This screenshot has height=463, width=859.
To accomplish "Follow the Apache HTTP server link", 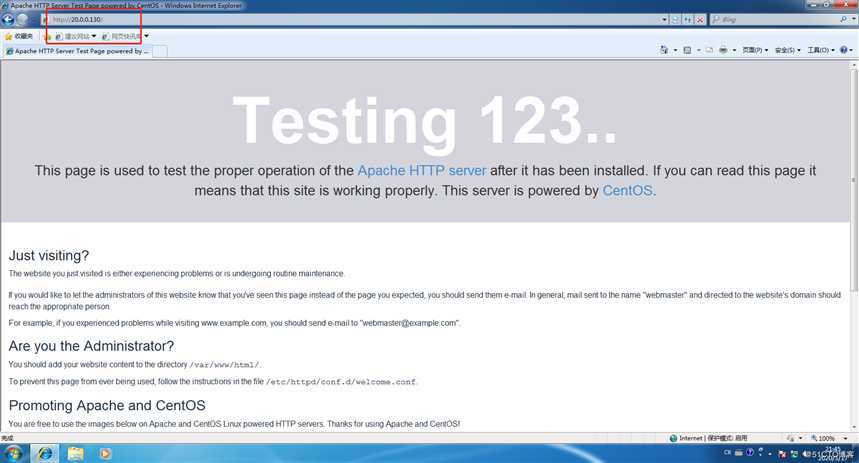I will tap(422, 171).
